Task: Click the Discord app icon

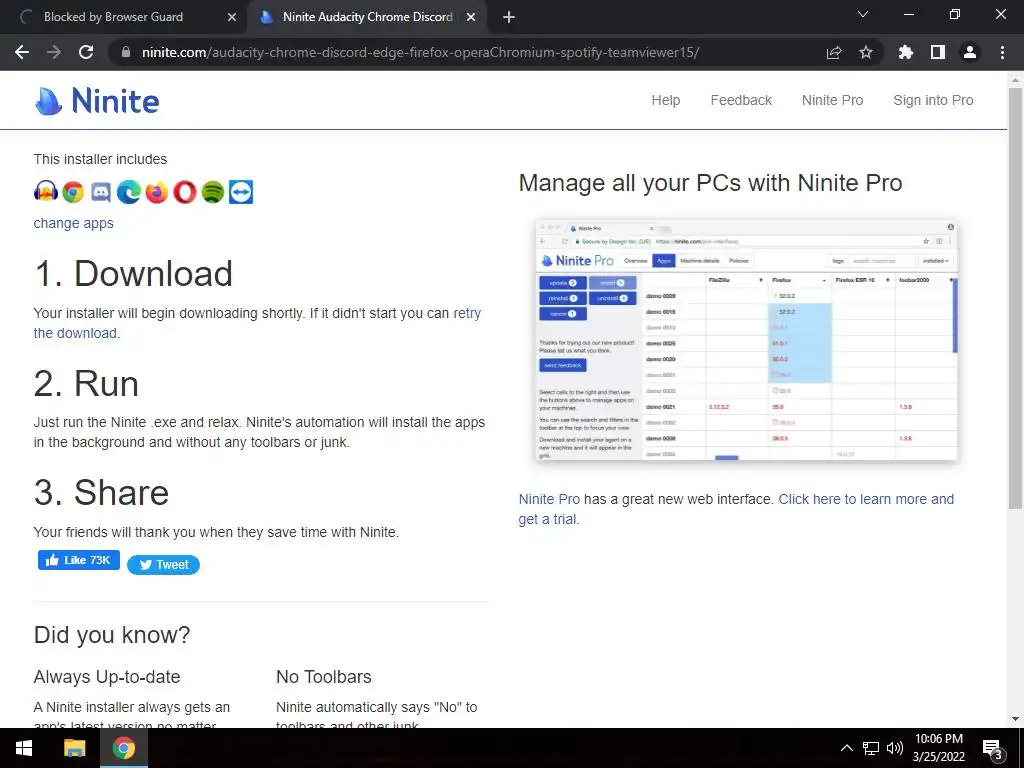Action: [101, 192]
